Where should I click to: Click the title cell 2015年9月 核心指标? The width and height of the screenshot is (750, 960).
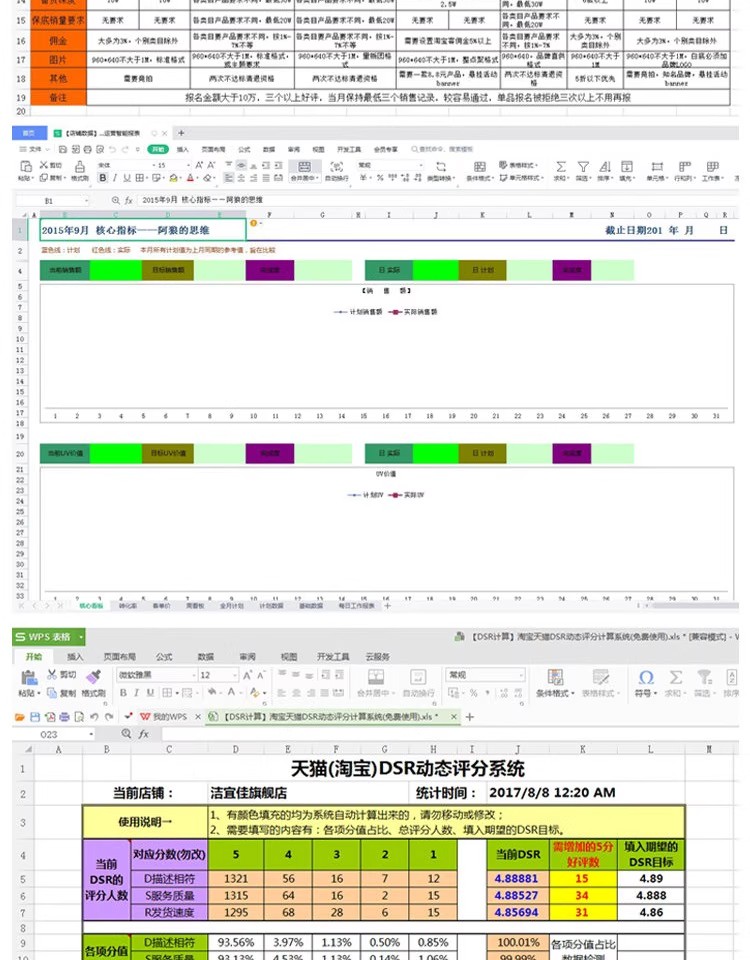click(143, 230)
